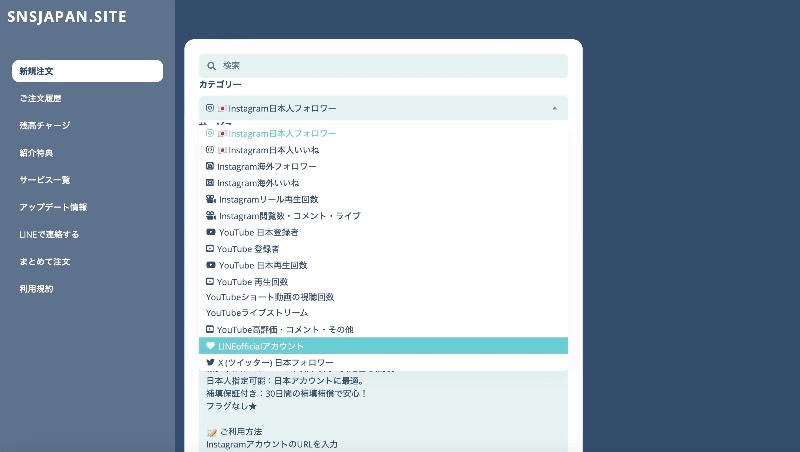Click YouTube icon beside YouTube 日本登録者

pyautogui.click(x=211, y=232)
